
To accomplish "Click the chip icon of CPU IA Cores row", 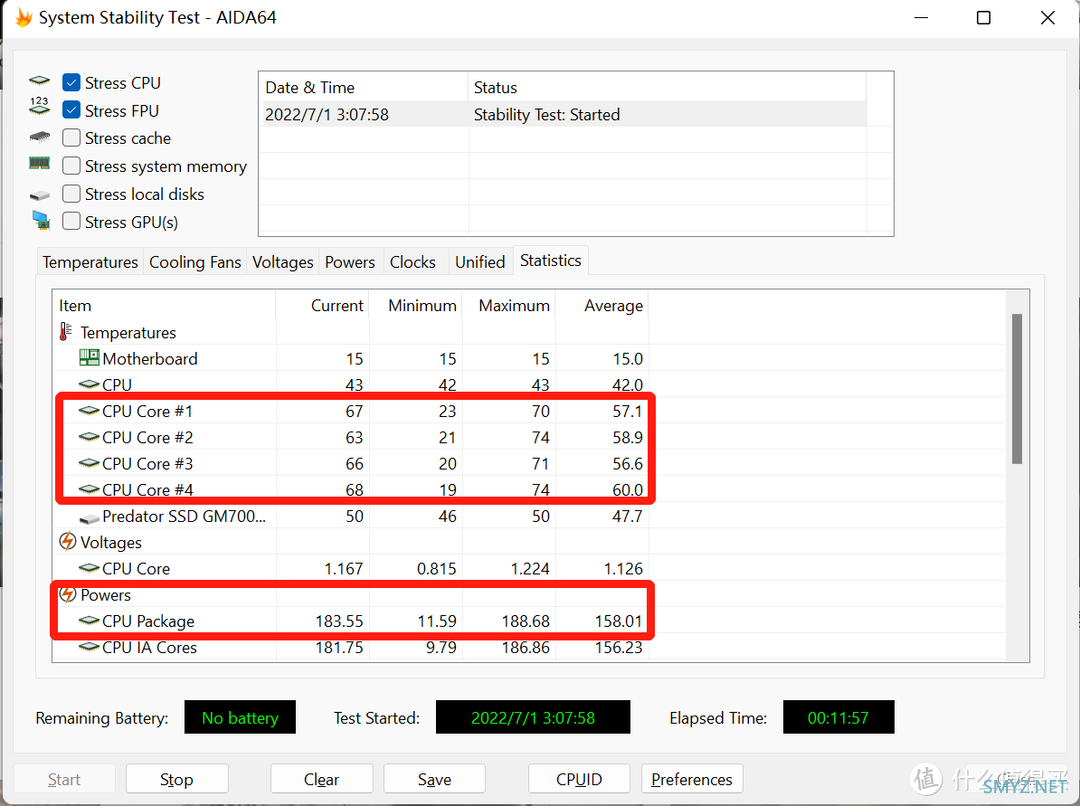I will [89, 647].
